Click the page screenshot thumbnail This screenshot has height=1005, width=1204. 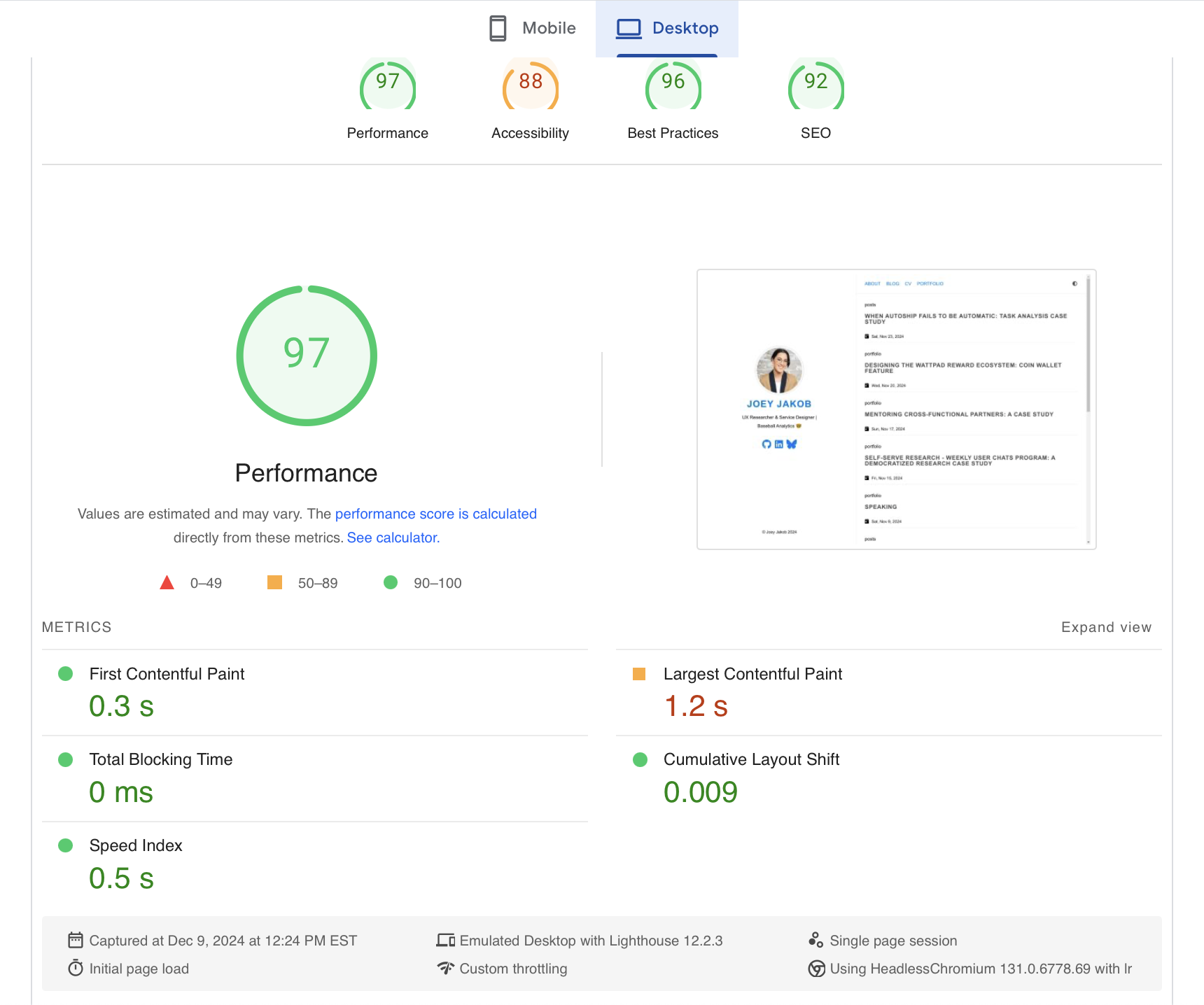896,409
